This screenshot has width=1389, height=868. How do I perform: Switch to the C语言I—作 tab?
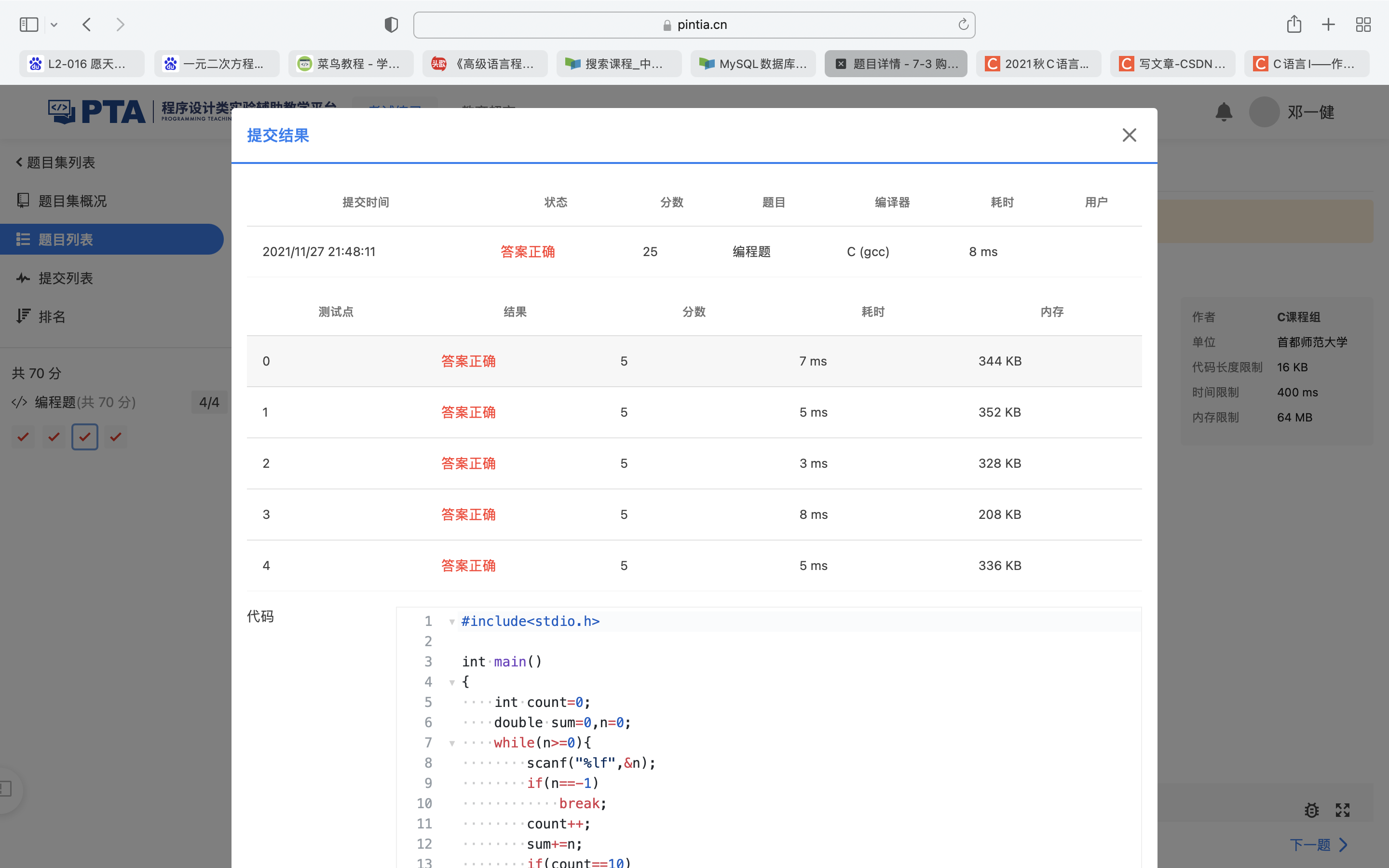(1307, 64)
